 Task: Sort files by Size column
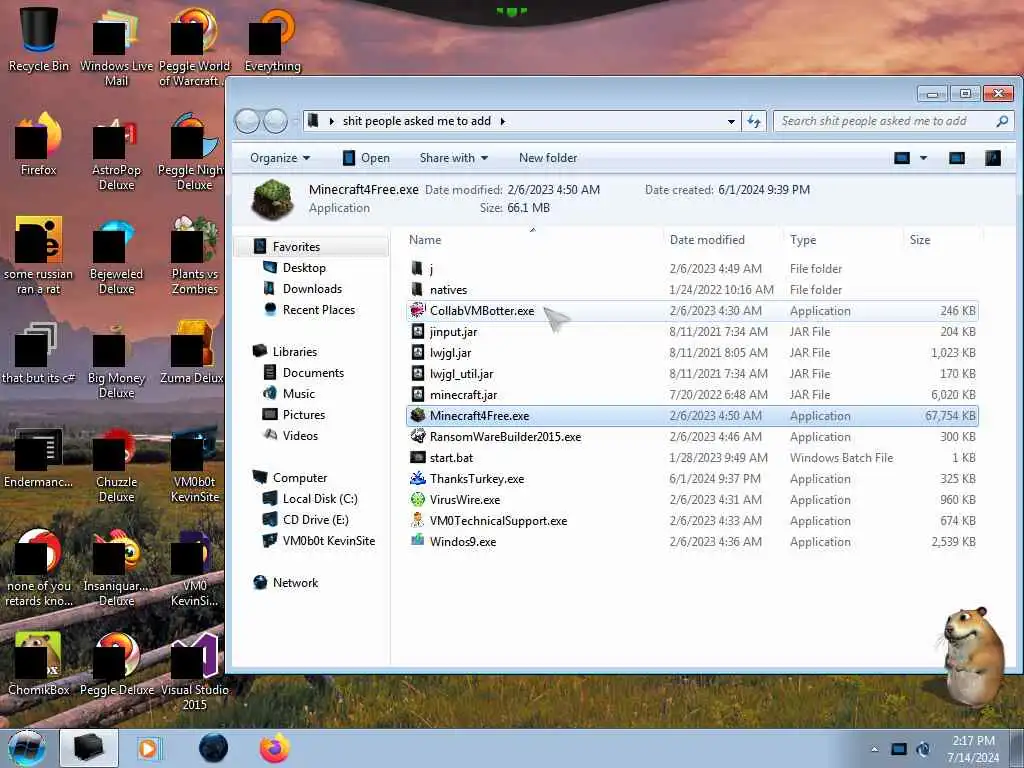coord(942,240)
